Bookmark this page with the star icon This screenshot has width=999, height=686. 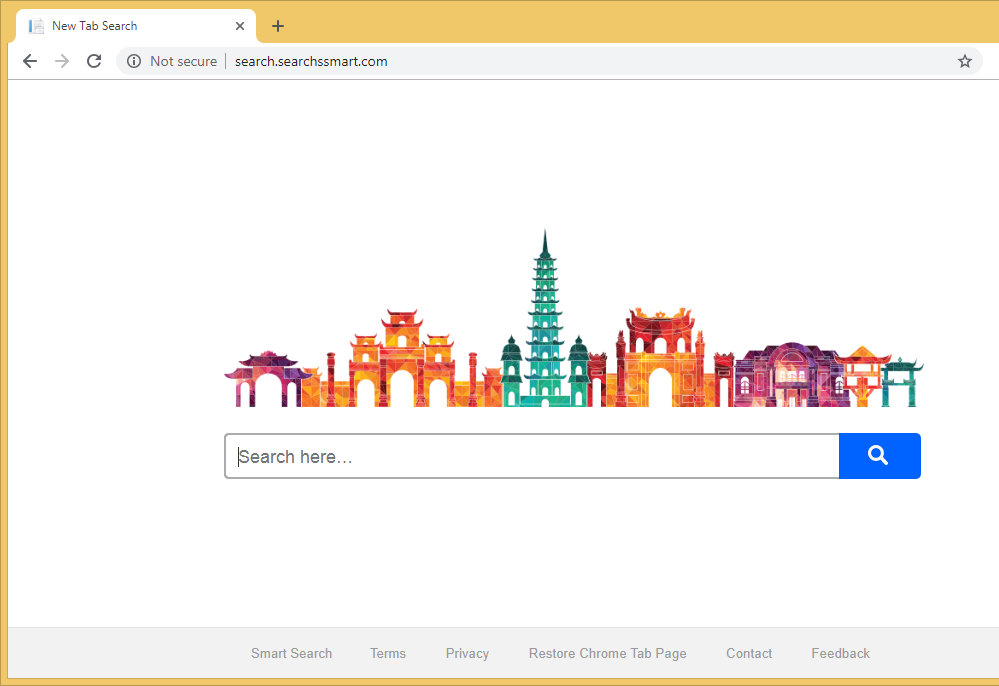[964, 61]
